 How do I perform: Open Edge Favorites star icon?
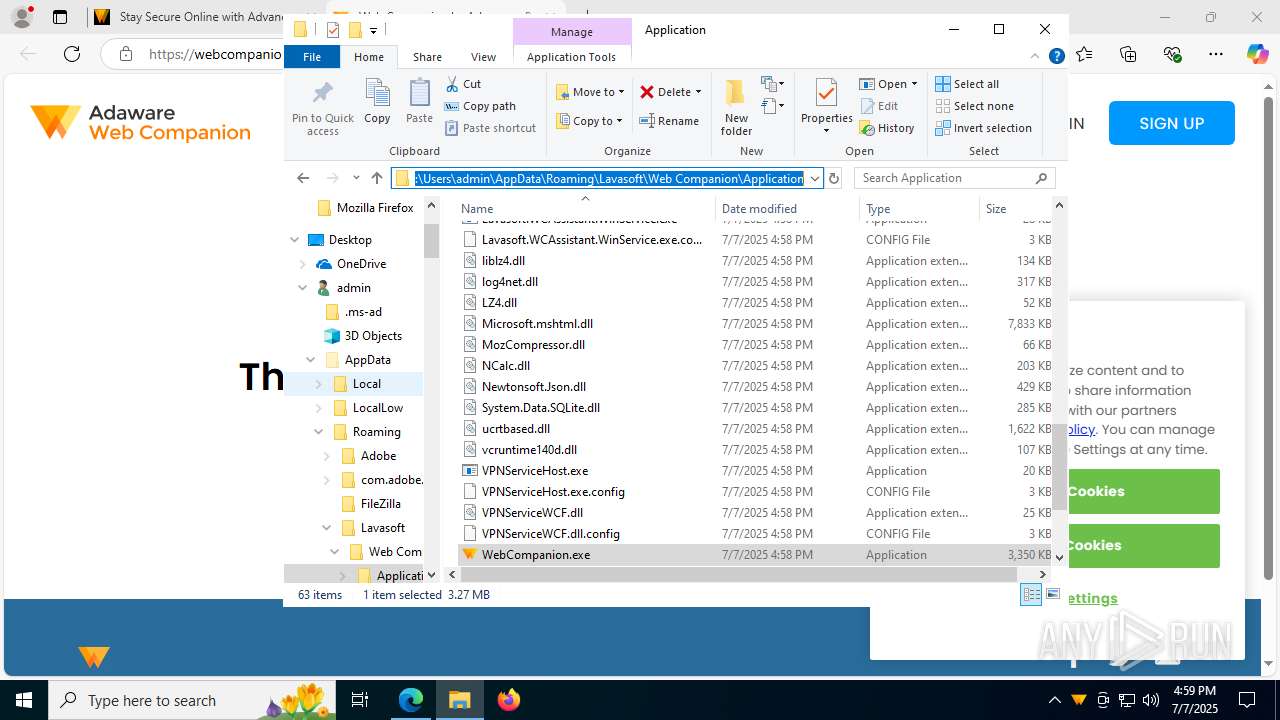(1085, 54)
